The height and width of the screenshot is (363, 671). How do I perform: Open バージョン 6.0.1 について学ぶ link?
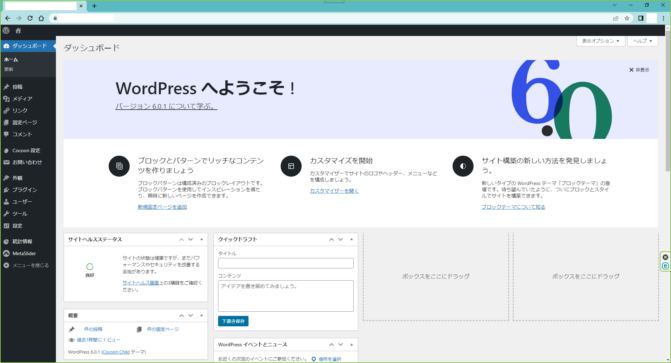pyautogui.click(x=166, y=106)
